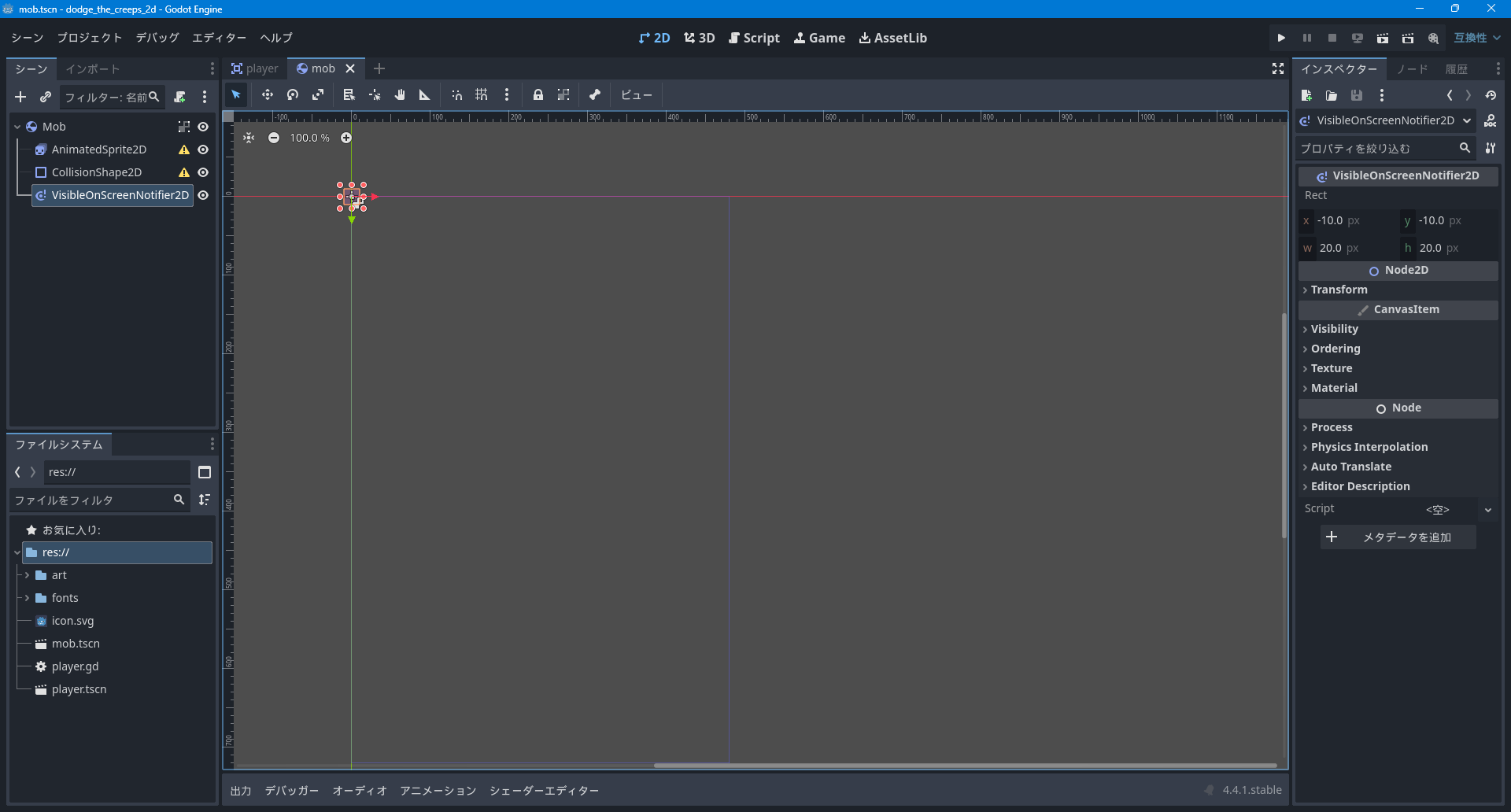Click the メタデータを追加 button
Screen dimensions: 1511x812
1398,537
